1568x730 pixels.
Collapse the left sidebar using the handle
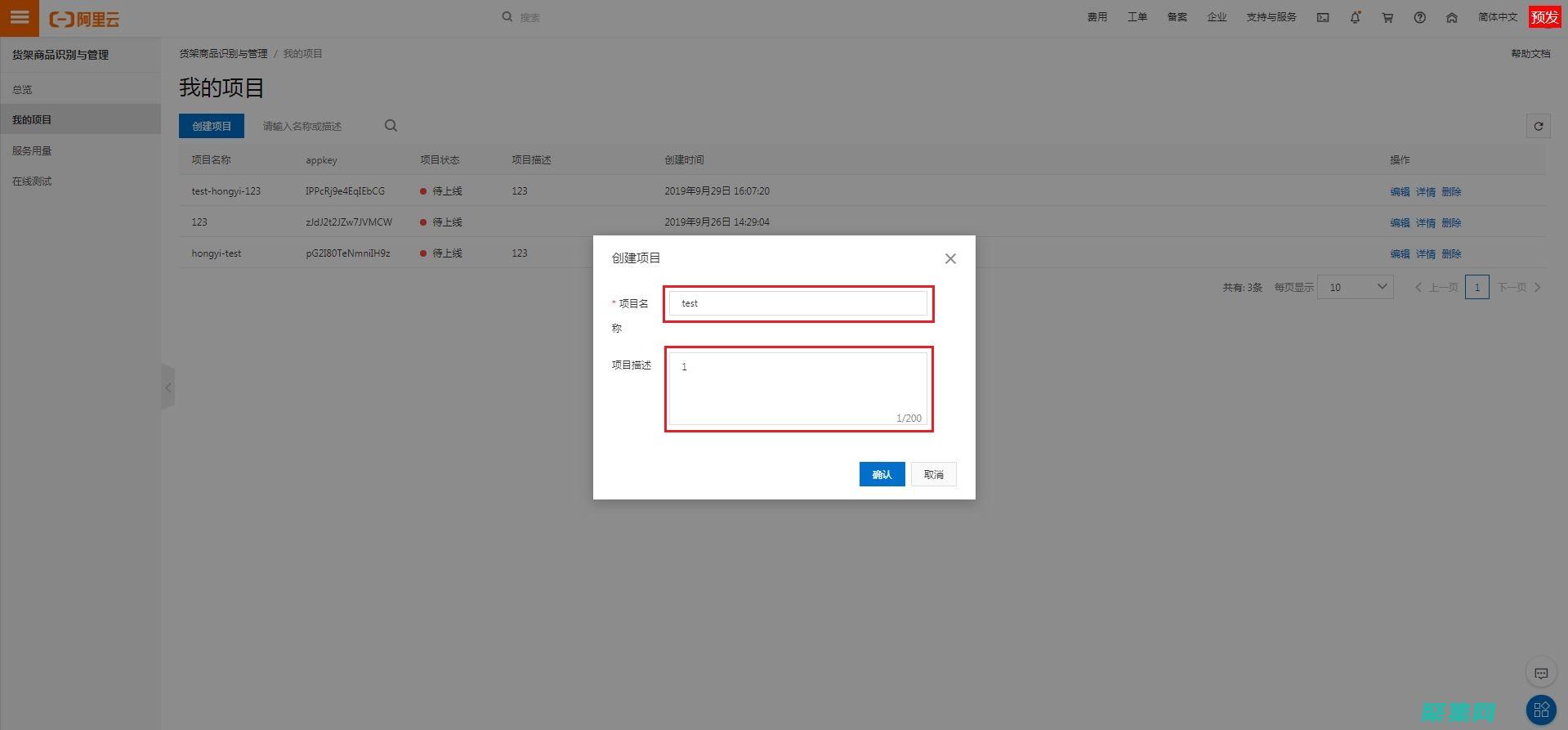pyautogui.click(x=168, y=387)
